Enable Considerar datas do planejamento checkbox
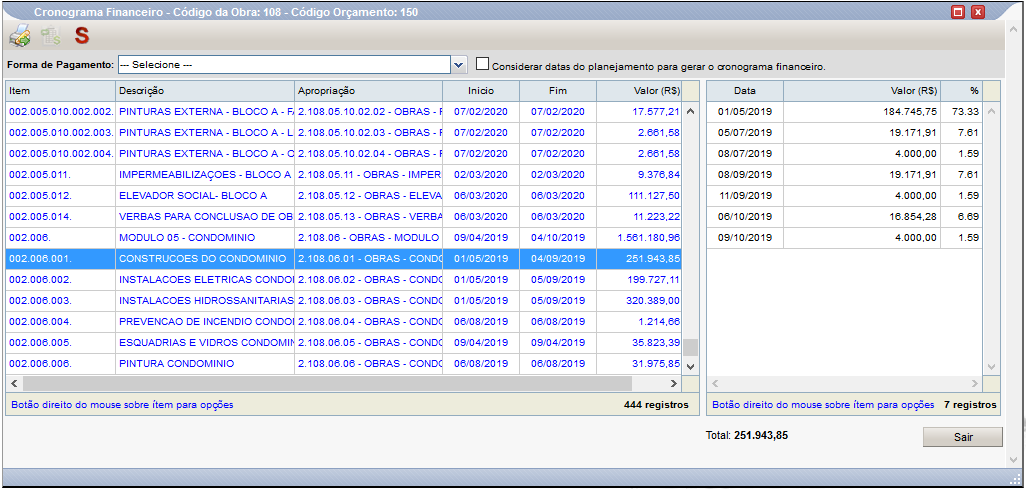This screenshot has height=489, width=1026. coord(482,63)
